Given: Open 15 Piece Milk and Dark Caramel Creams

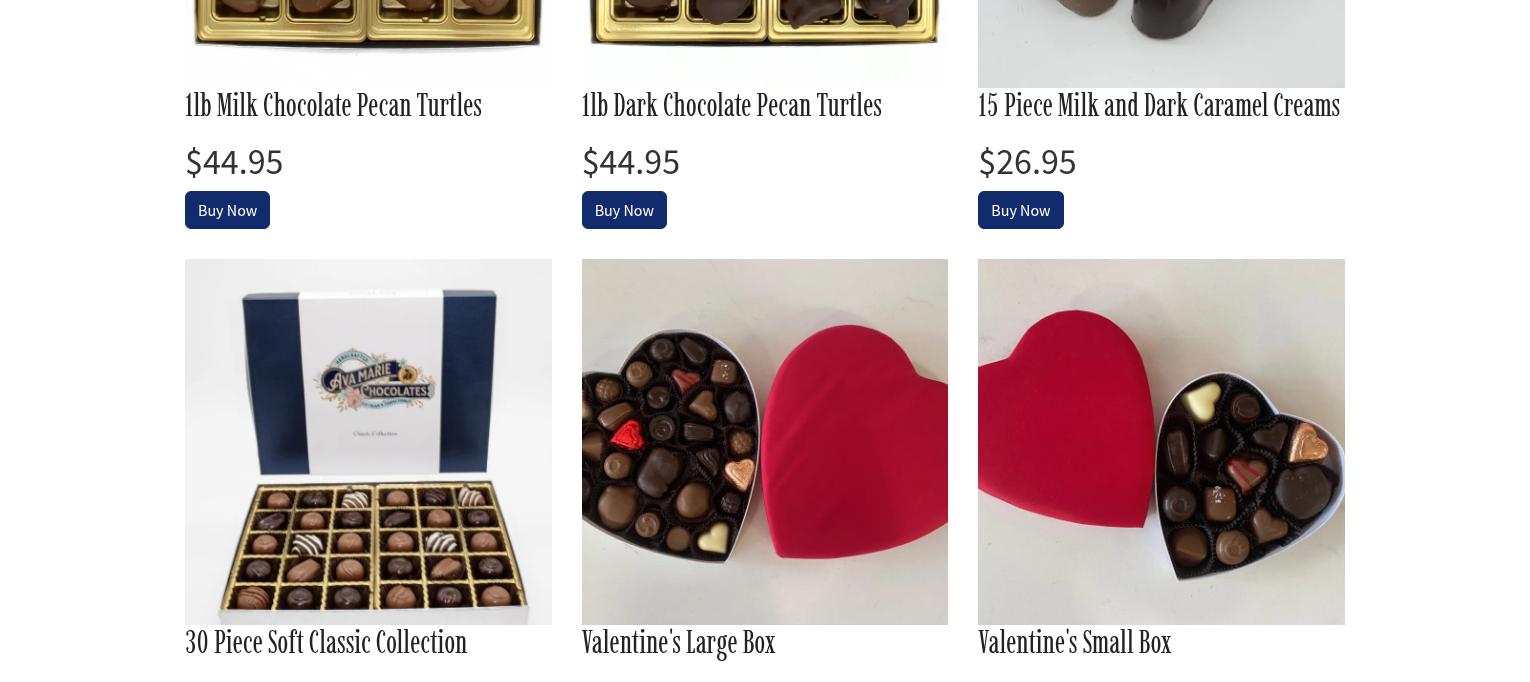Looking at the screenshot, I should pos(1158,106).
